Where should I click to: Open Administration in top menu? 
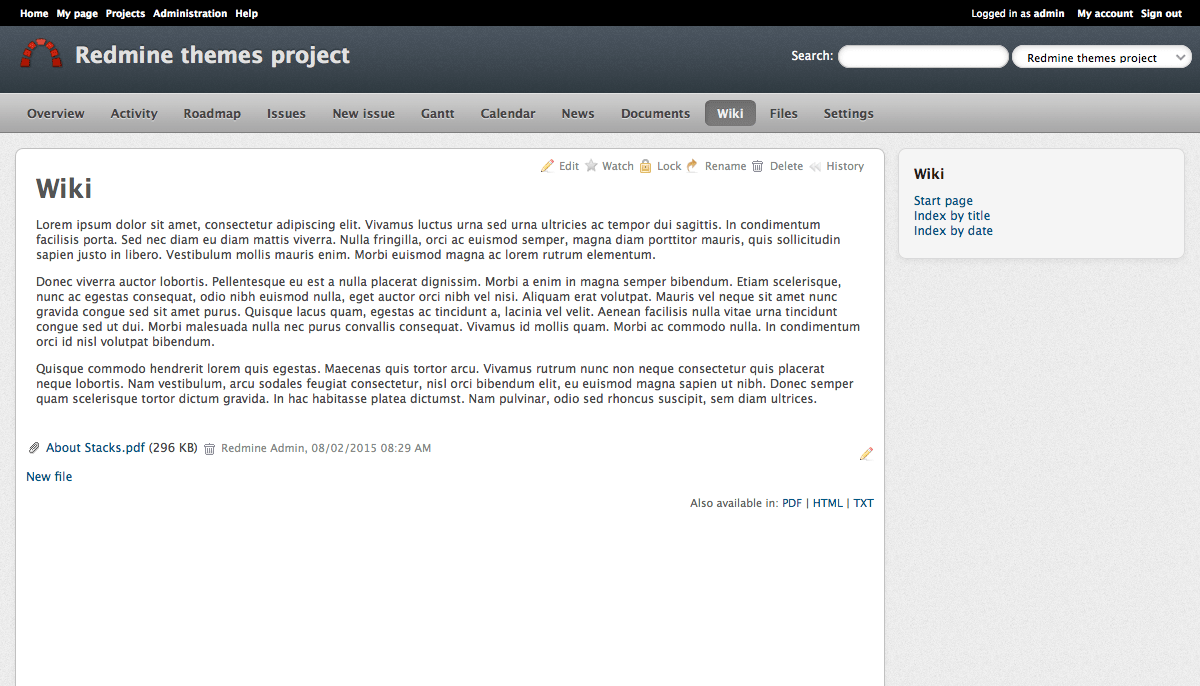click(x=190, y=14)
